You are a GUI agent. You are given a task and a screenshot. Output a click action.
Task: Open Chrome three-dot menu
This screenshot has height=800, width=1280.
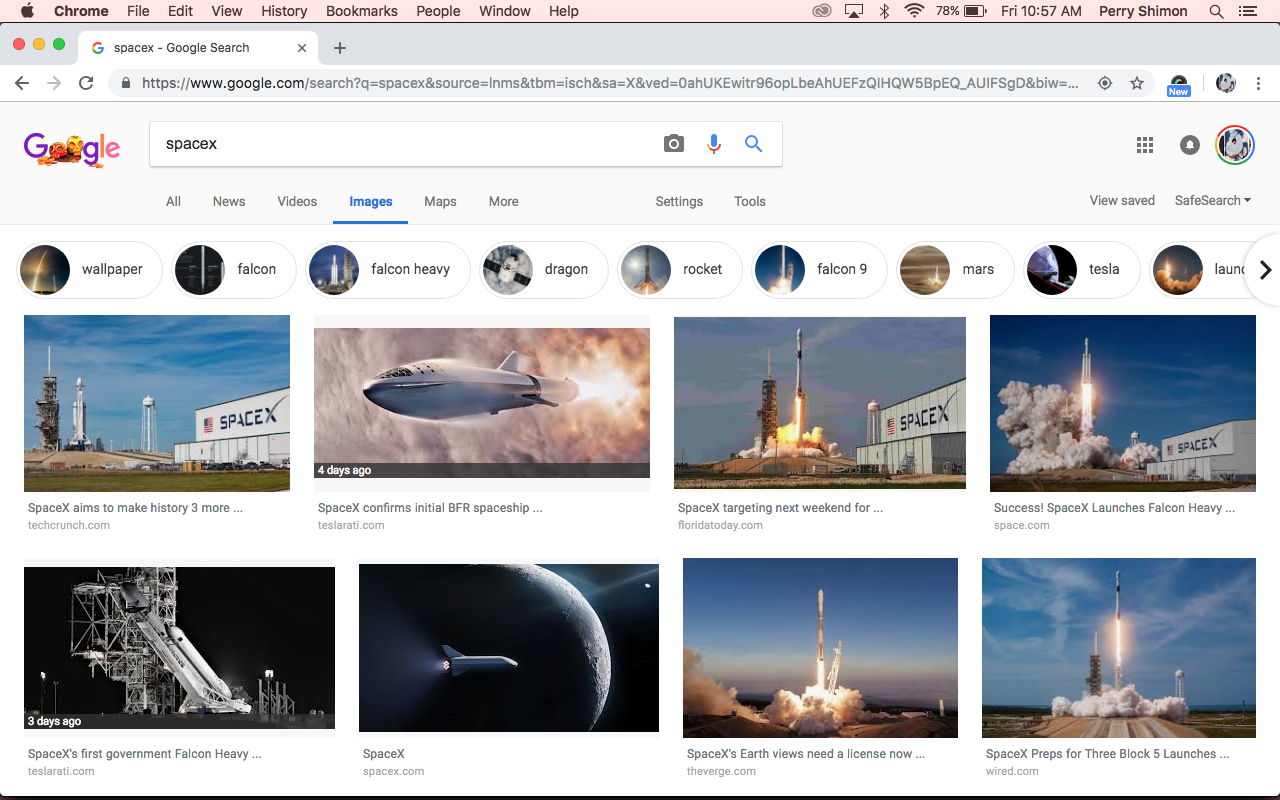[1258, 84]
